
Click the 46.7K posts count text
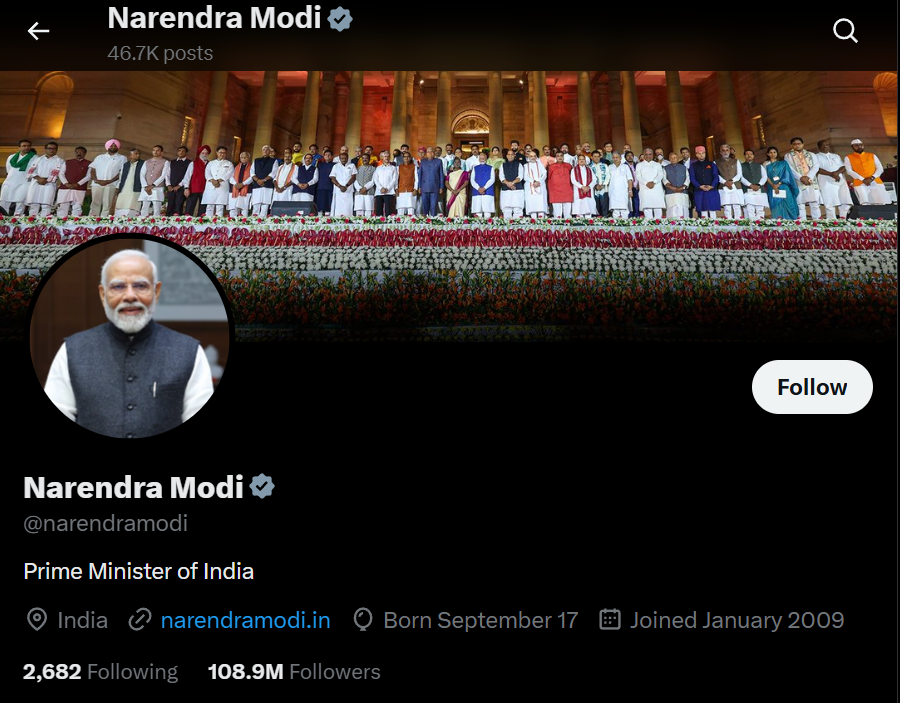pyautogui.click(x=160, y=53)
